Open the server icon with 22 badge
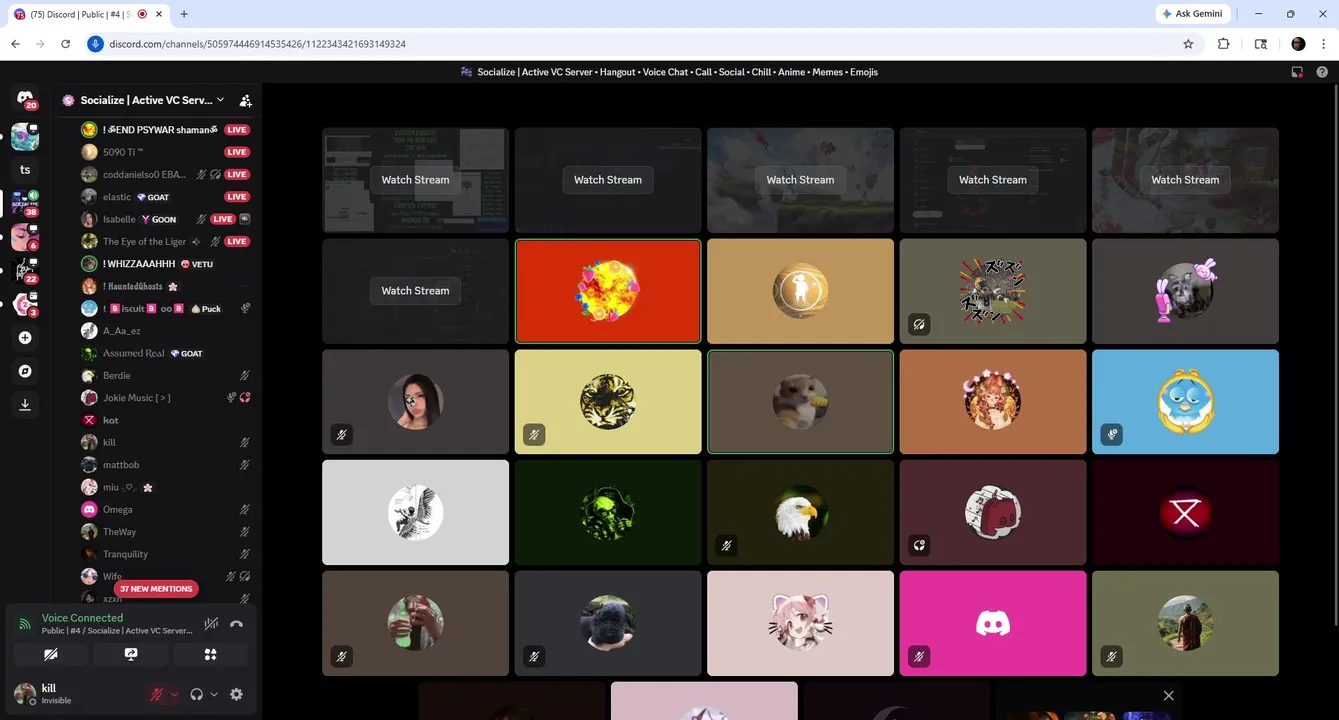Image resolution: width=1339 pixels, height=720 pixels. pyautogui.click(x=25, y=271)
